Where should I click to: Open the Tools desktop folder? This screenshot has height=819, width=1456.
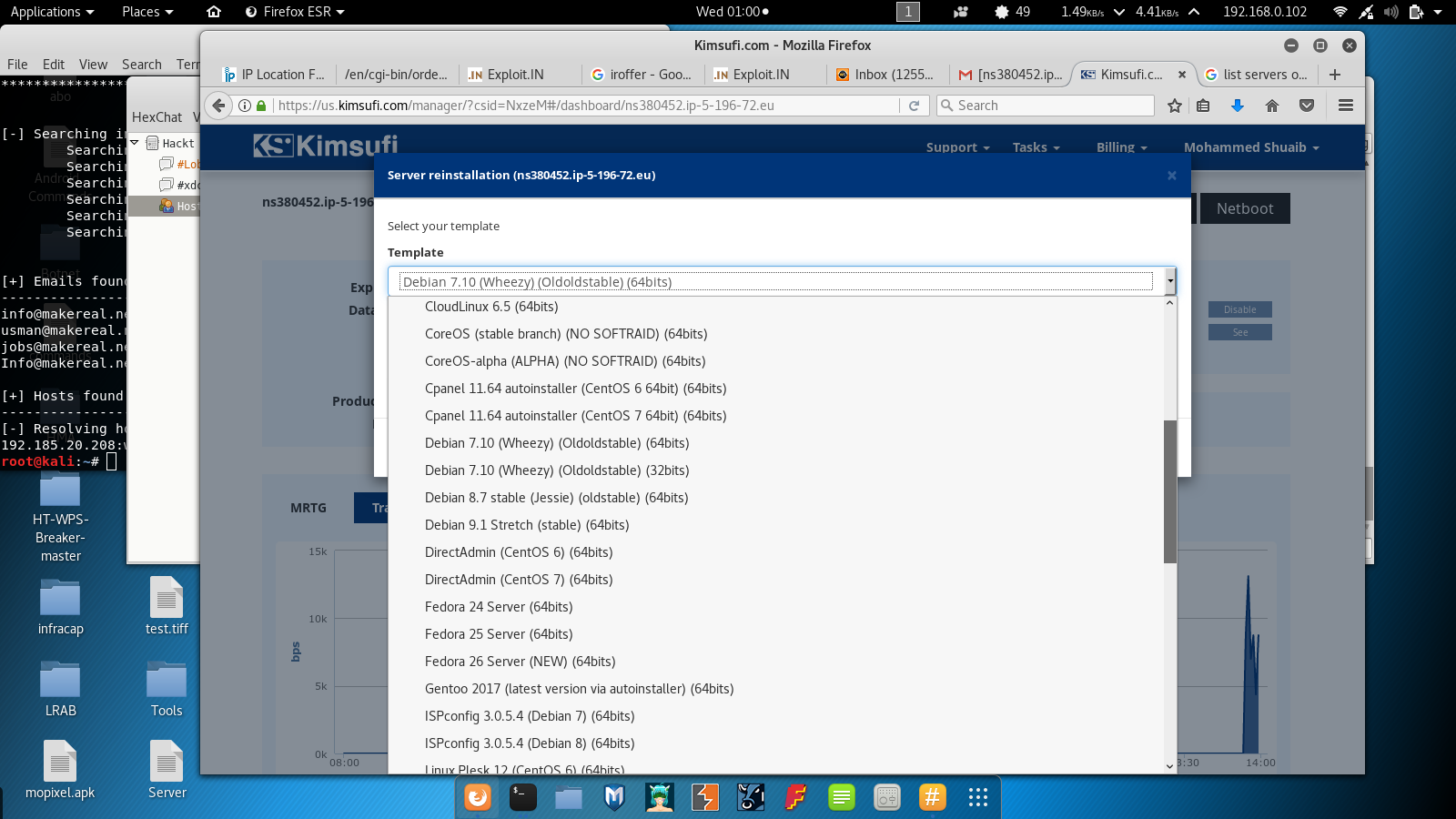[x=167, y=690]
